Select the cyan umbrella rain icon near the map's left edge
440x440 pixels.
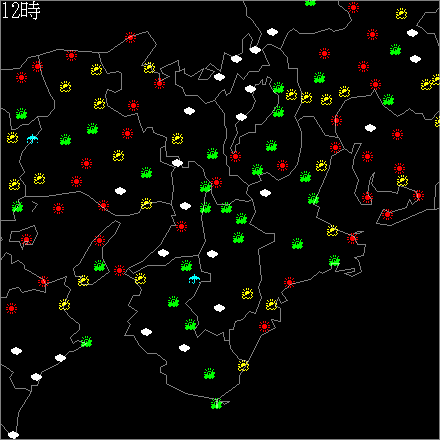tap(32, 139)
